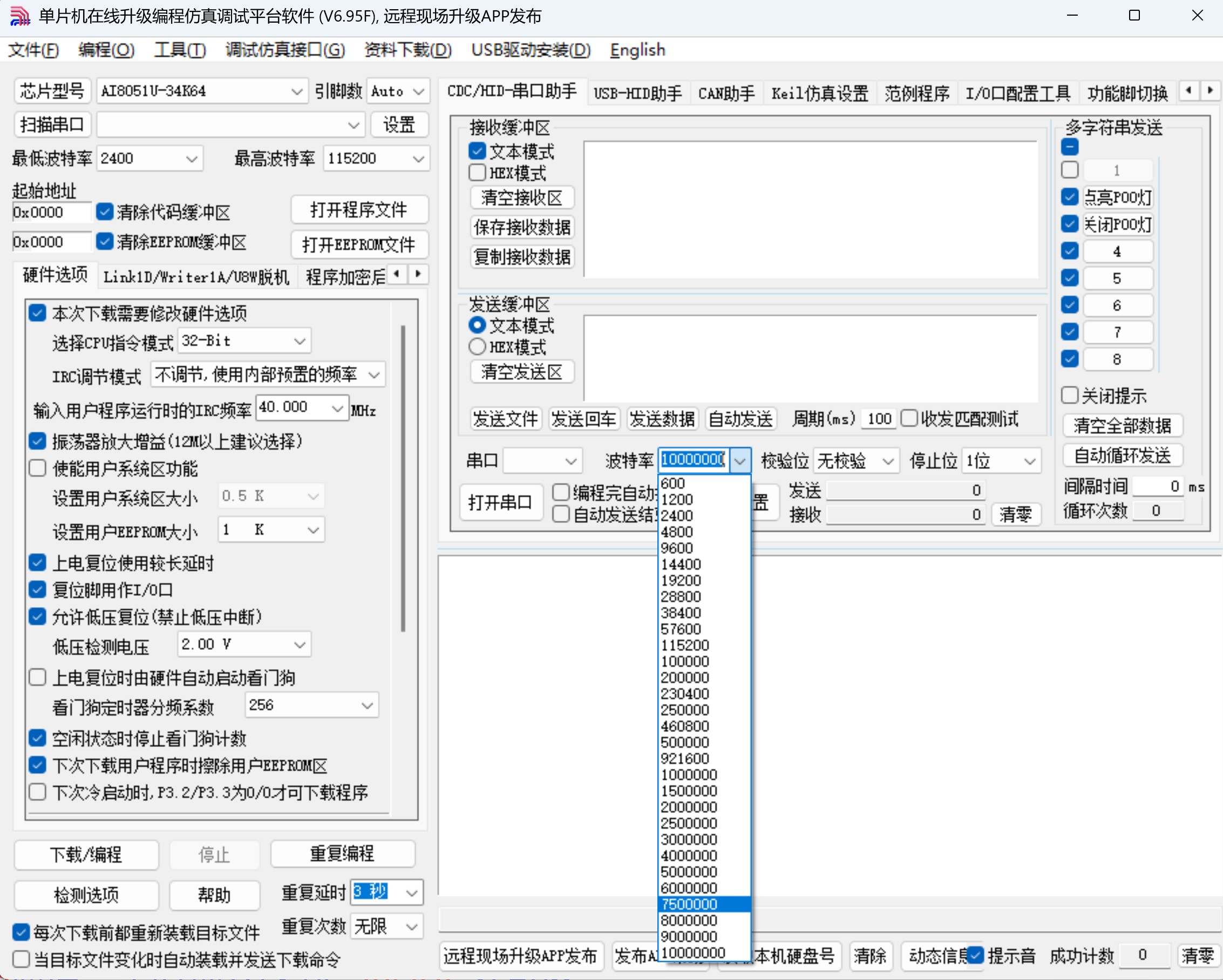
Task: Enable HEX模式 in receive buffer
Action: [x=477, y=172]
